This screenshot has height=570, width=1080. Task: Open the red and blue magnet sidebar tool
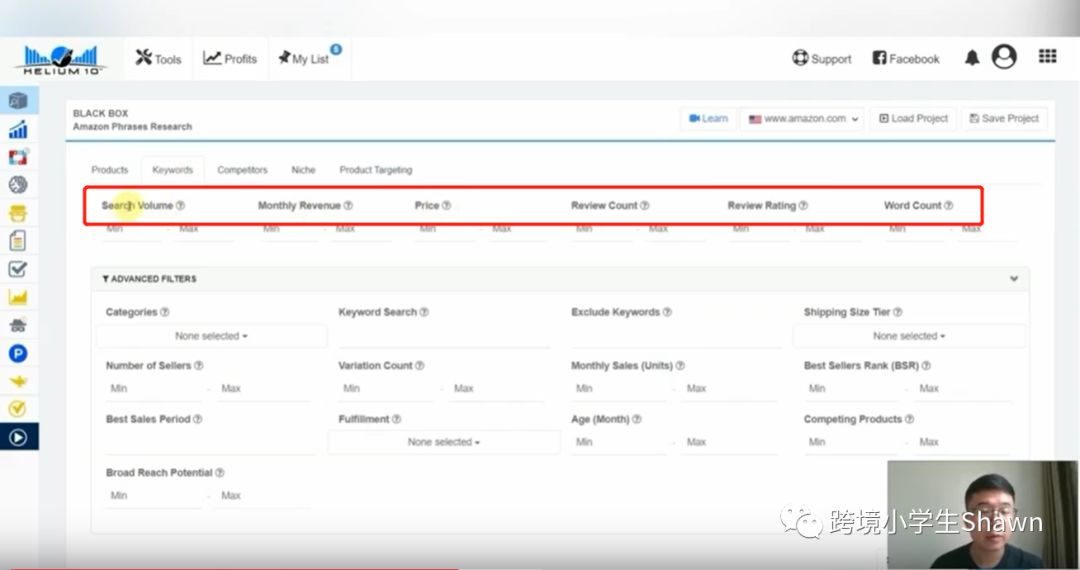click(18, 157)
